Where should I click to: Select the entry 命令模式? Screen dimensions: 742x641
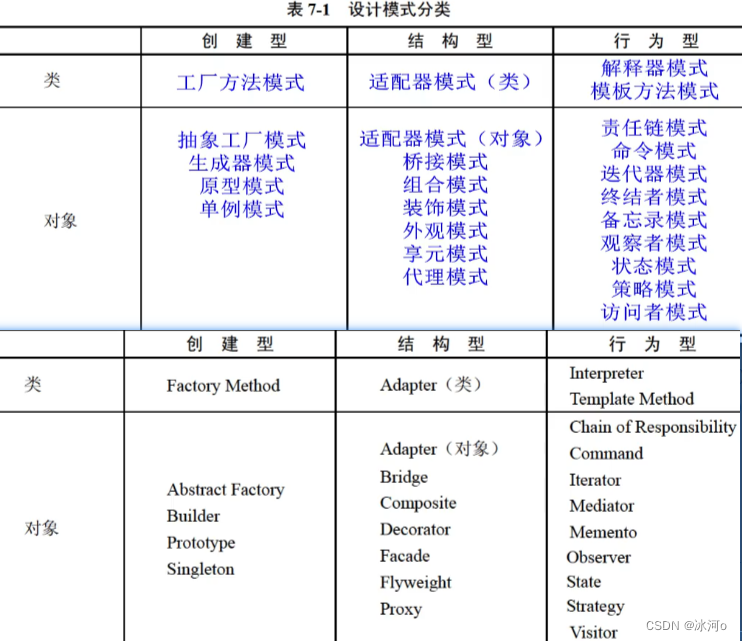(654, 151)
